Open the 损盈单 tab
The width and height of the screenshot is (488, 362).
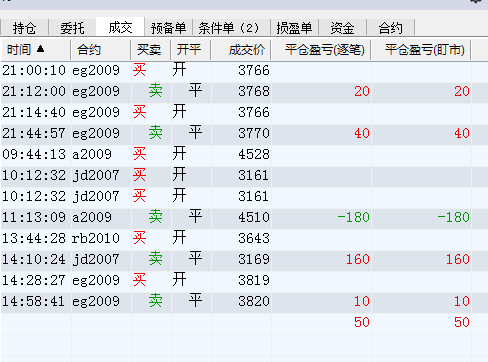pos(294,28)
